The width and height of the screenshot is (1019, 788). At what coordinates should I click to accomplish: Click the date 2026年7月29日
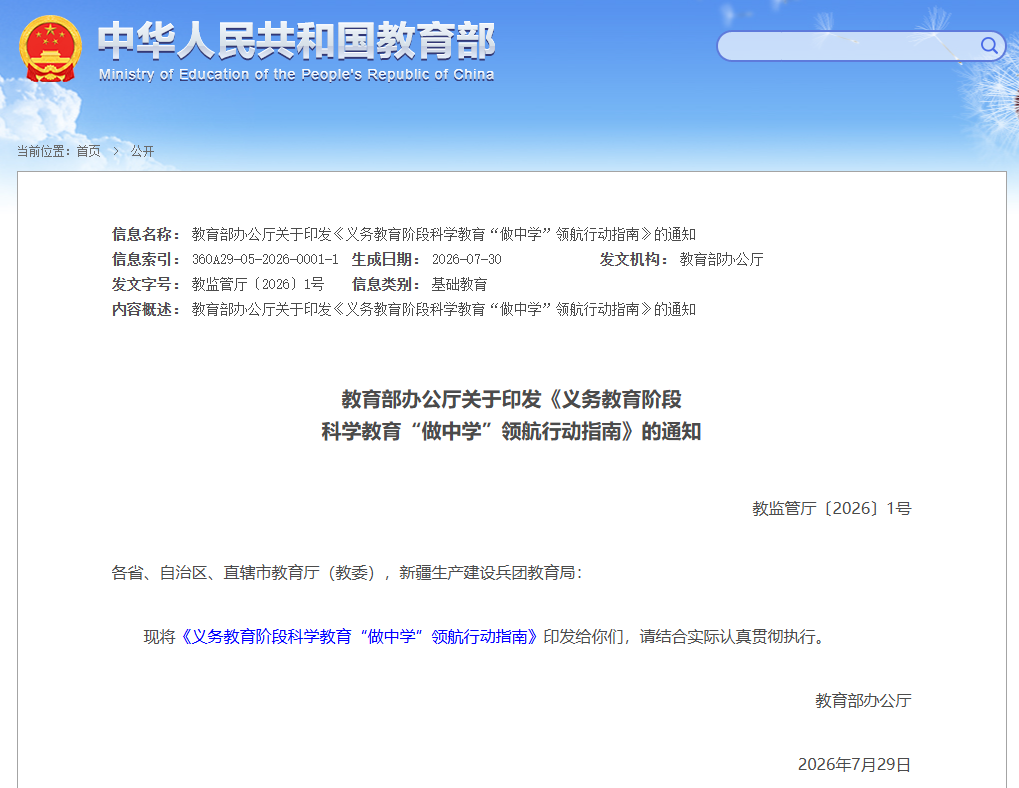click(x=854, y=765)
